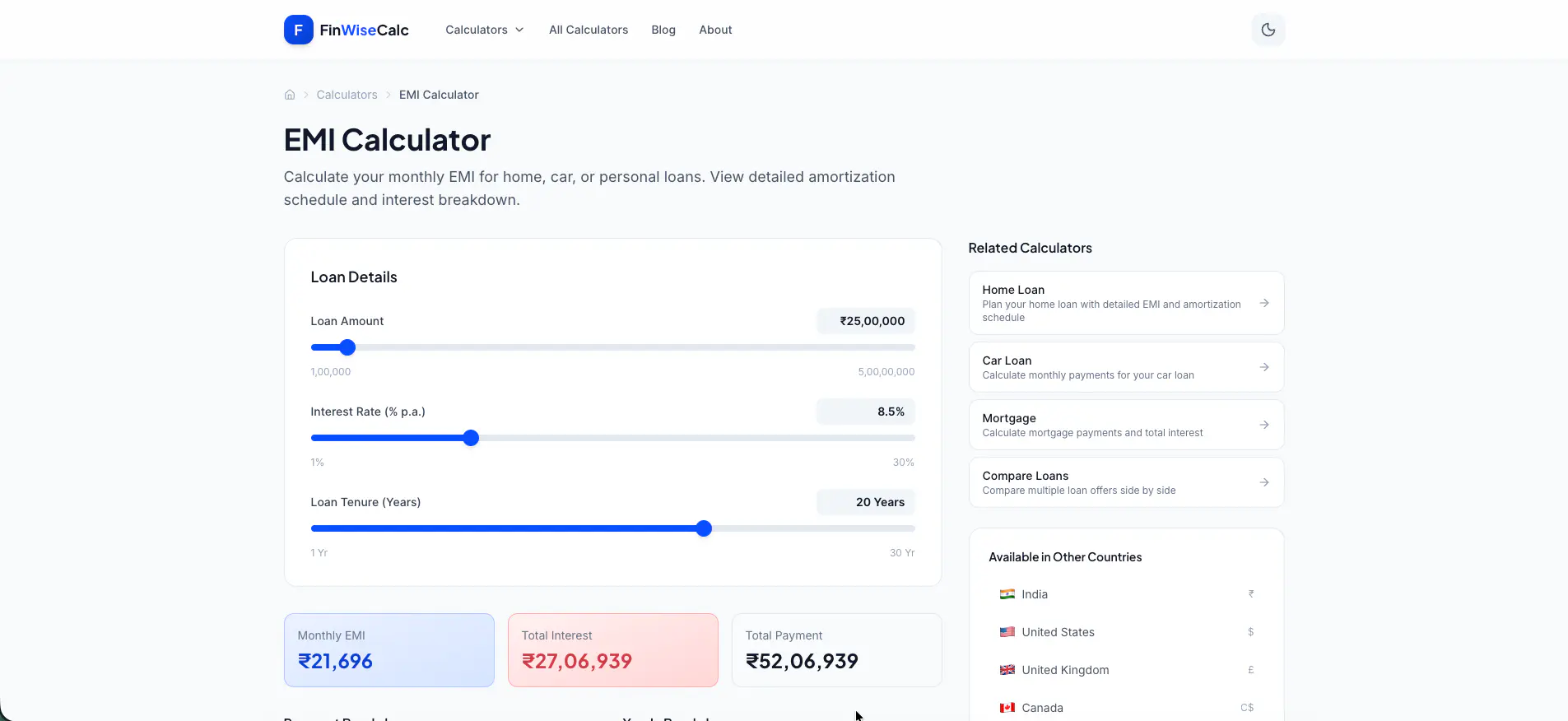The width and height of the screenshot is (1568, 721).
Task: Toggle dark mode with moon icon
Action: point(1268,30)
